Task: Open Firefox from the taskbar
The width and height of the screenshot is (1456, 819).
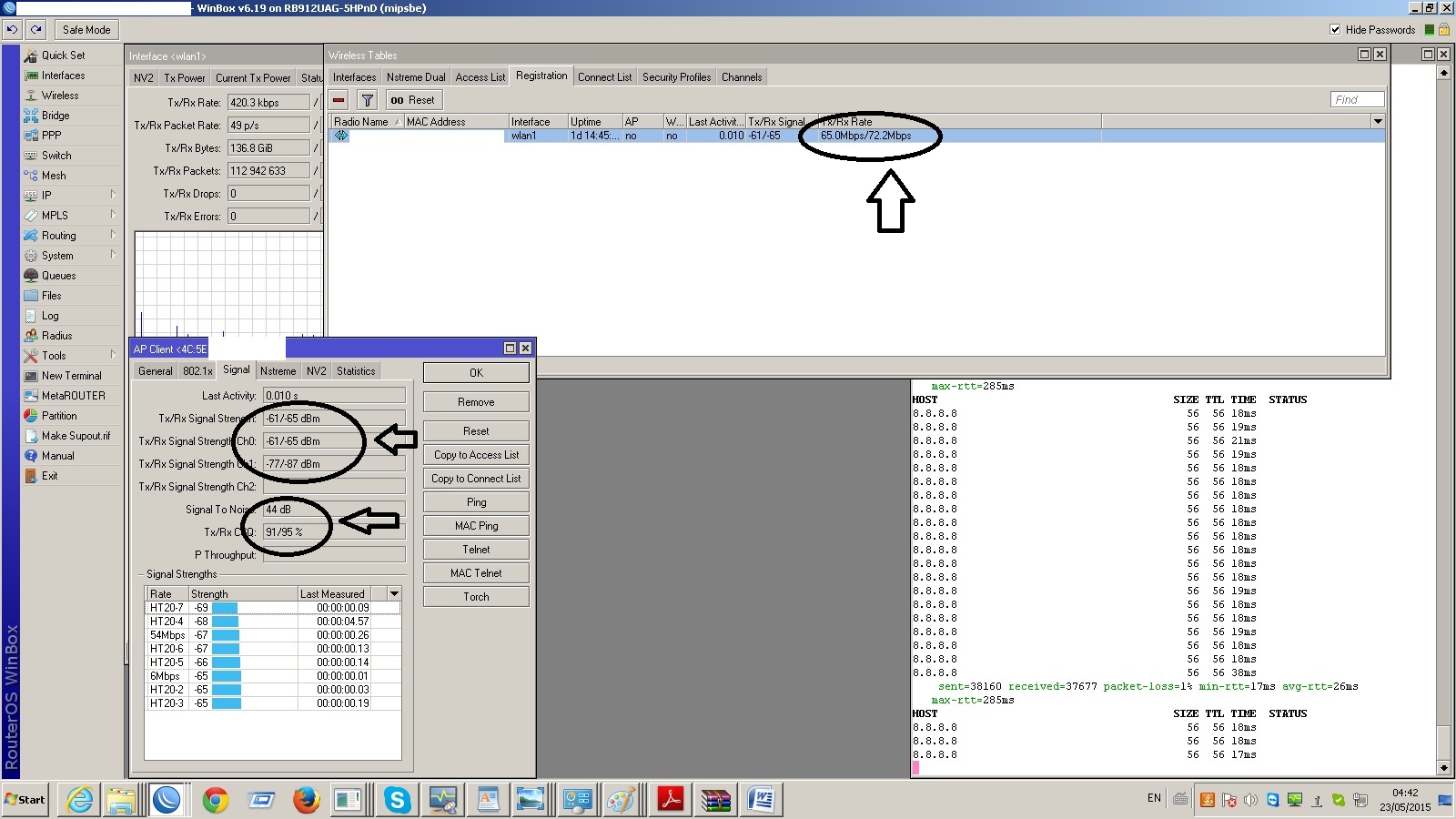Action: (x=307, y=800)
